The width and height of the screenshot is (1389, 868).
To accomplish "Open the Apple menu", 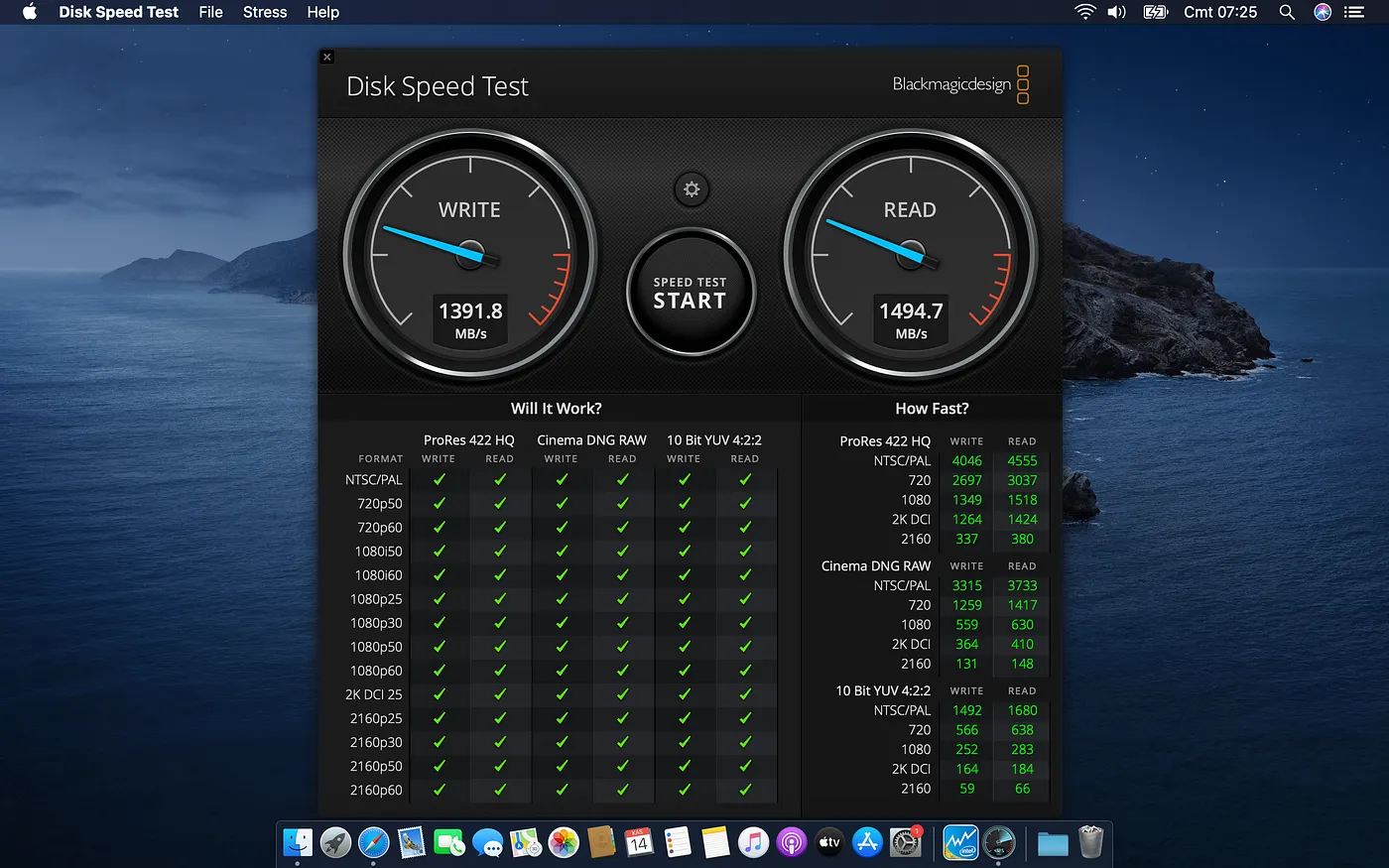I will 30,12.
